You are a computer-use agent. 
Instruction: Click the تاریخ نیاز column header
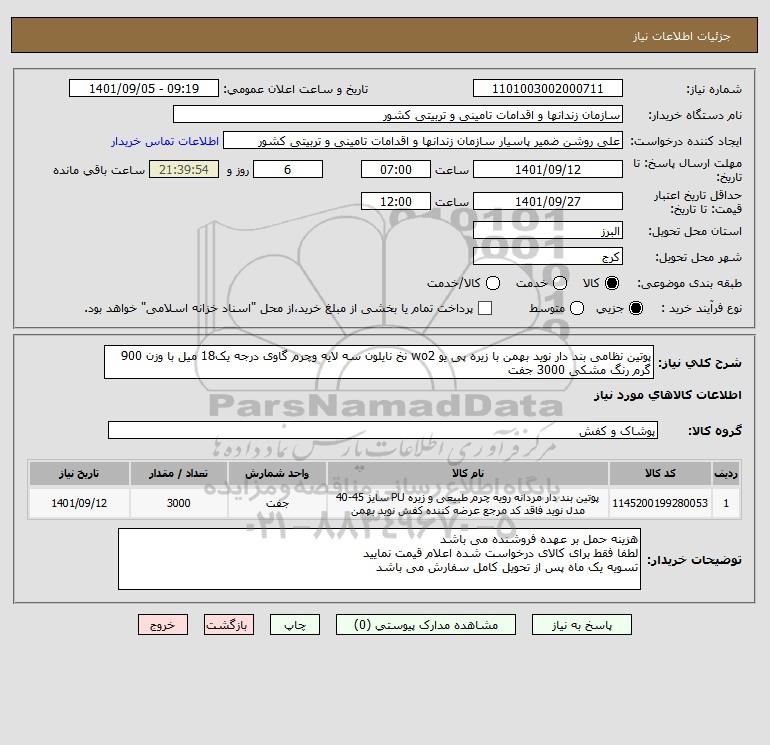(79, 473)
